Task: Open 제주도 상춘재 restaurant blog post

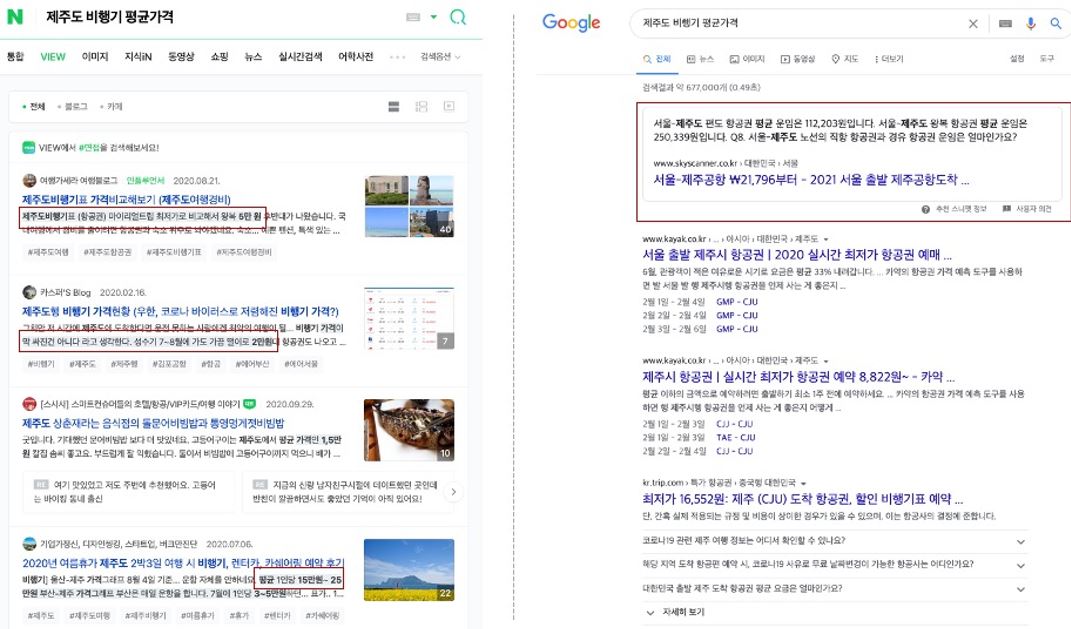Action: (153, 423)
